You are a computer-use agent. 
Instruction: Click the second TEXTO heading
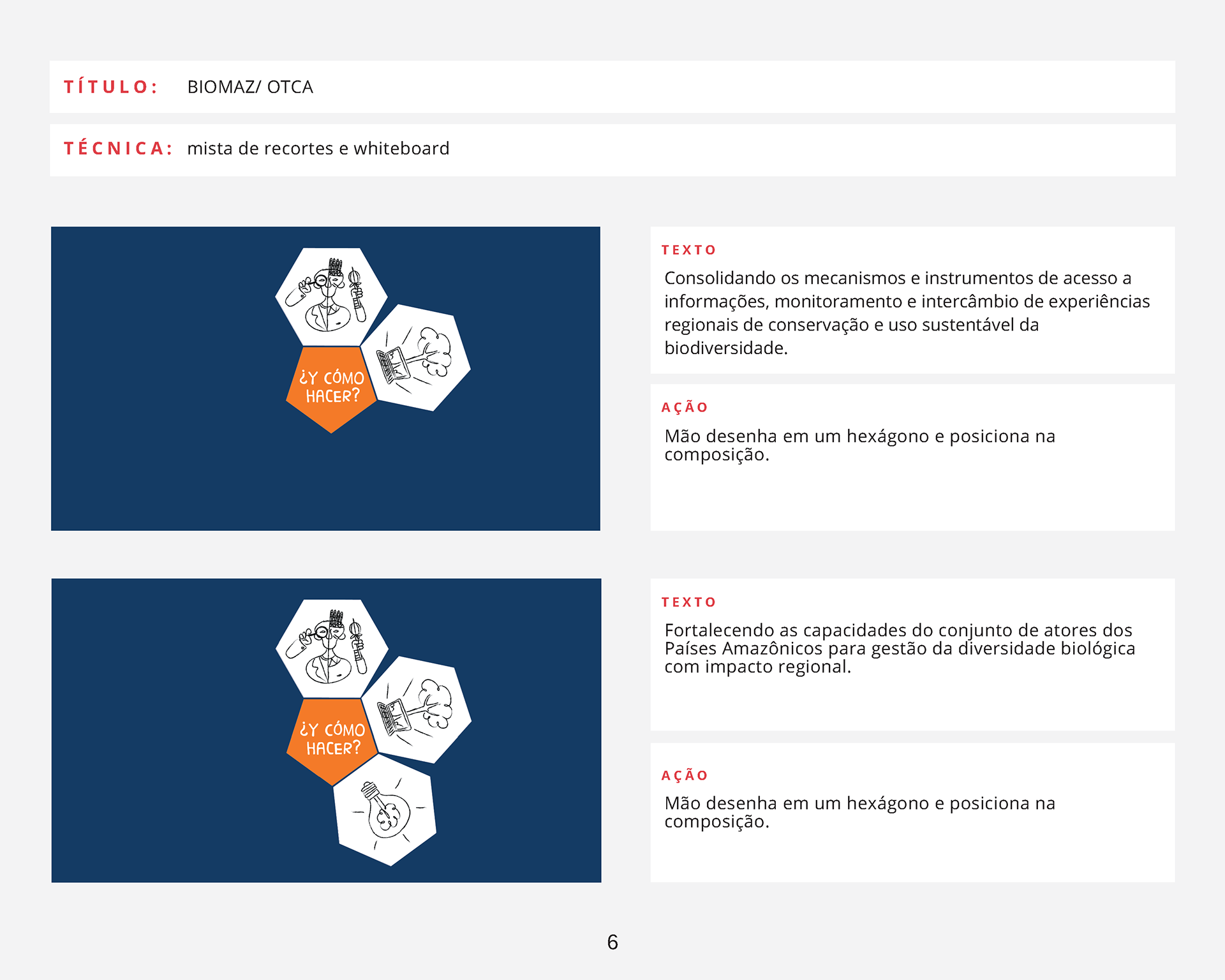[688, 602]
